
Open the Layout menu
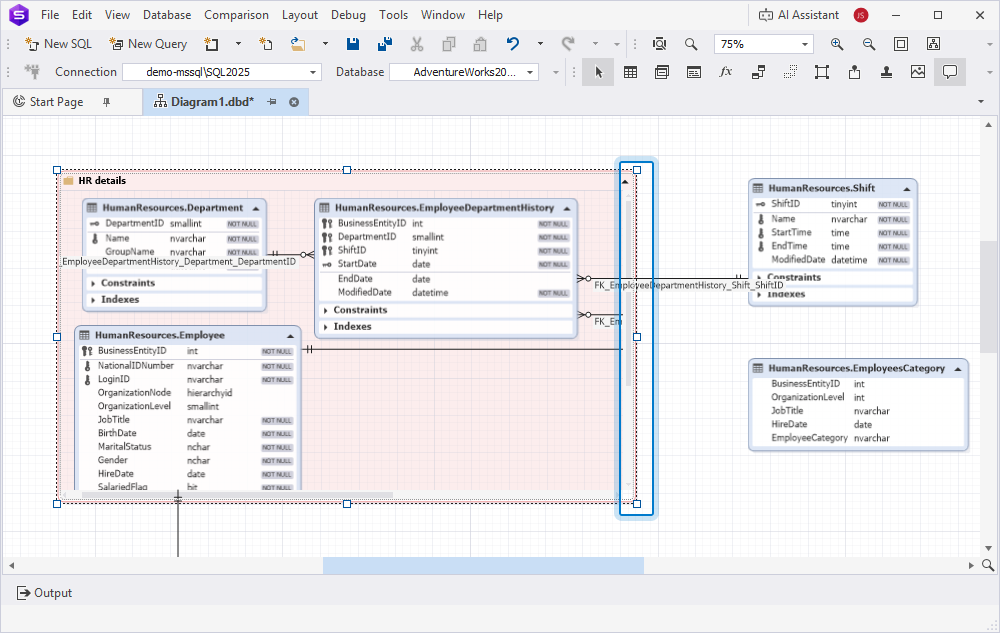[300, 15]
